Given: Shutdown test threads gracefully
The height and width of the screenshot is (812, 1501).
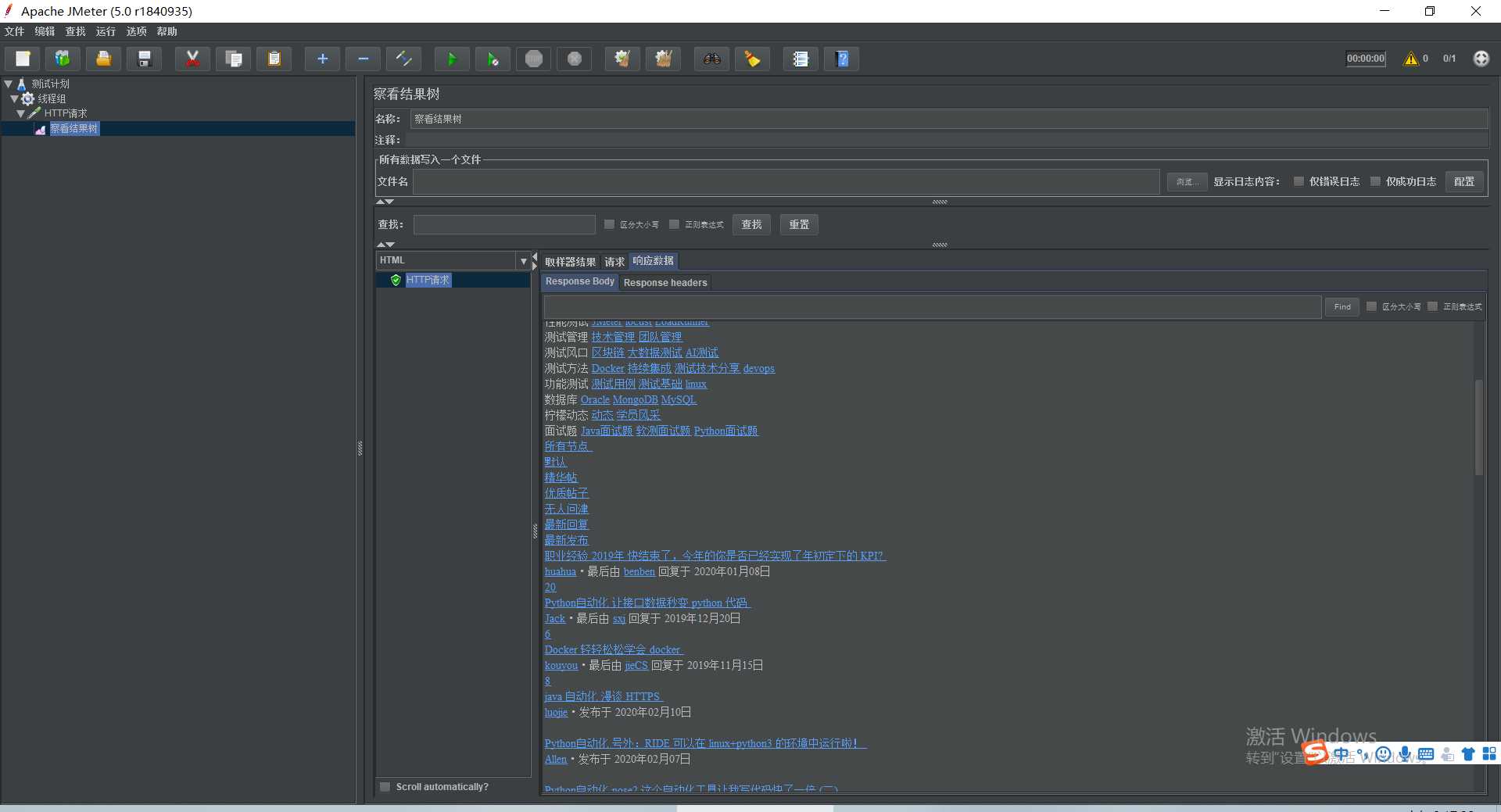Looking at the screenshot, I should [x=575, y=59].
